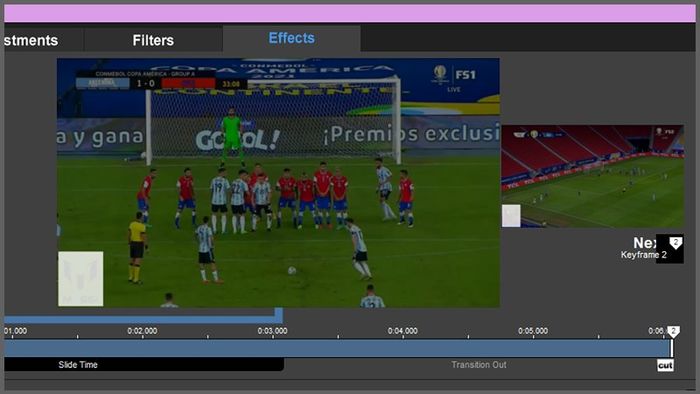Click the playhead handle above the ruler
The height and width of the screenshot is (394, 700).
(279, 315)
